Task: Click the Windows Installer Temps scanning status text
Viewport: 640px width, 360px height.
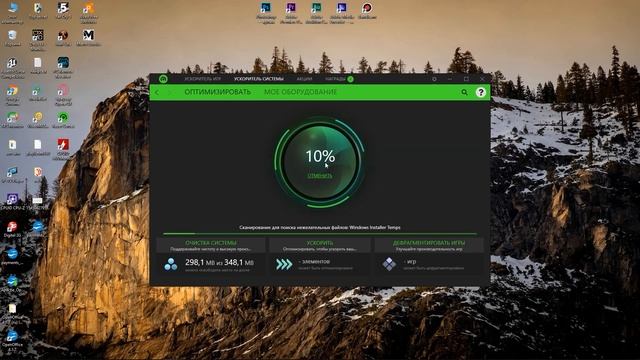Action: [x=320, y=227]
